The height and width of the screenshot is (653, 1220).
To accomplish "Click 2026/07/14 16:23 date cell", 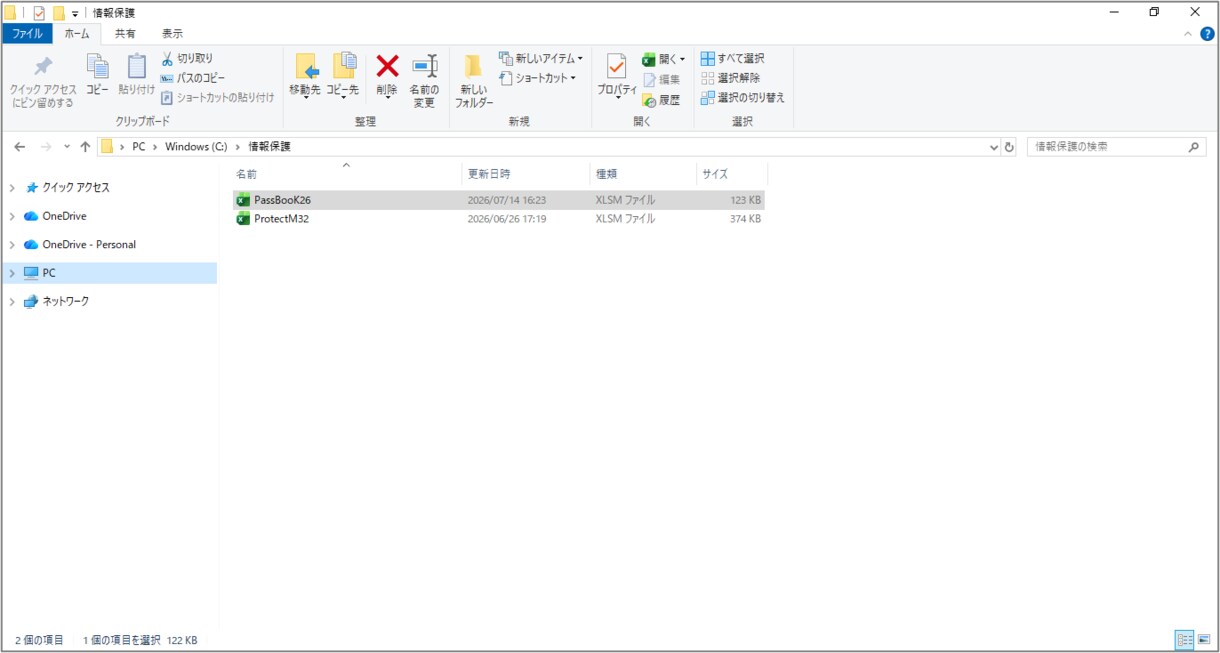I will tap(507, 200).
